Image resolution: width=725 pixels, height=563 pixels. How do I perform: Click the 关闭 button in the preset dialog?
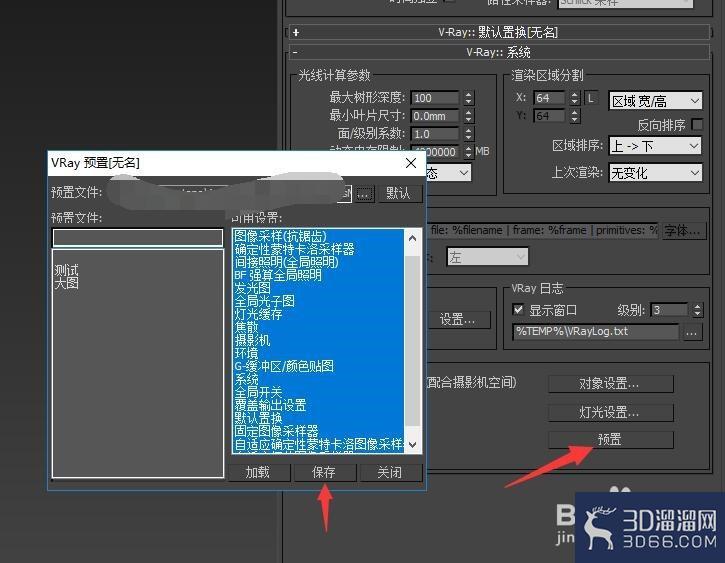click(391, 472)
